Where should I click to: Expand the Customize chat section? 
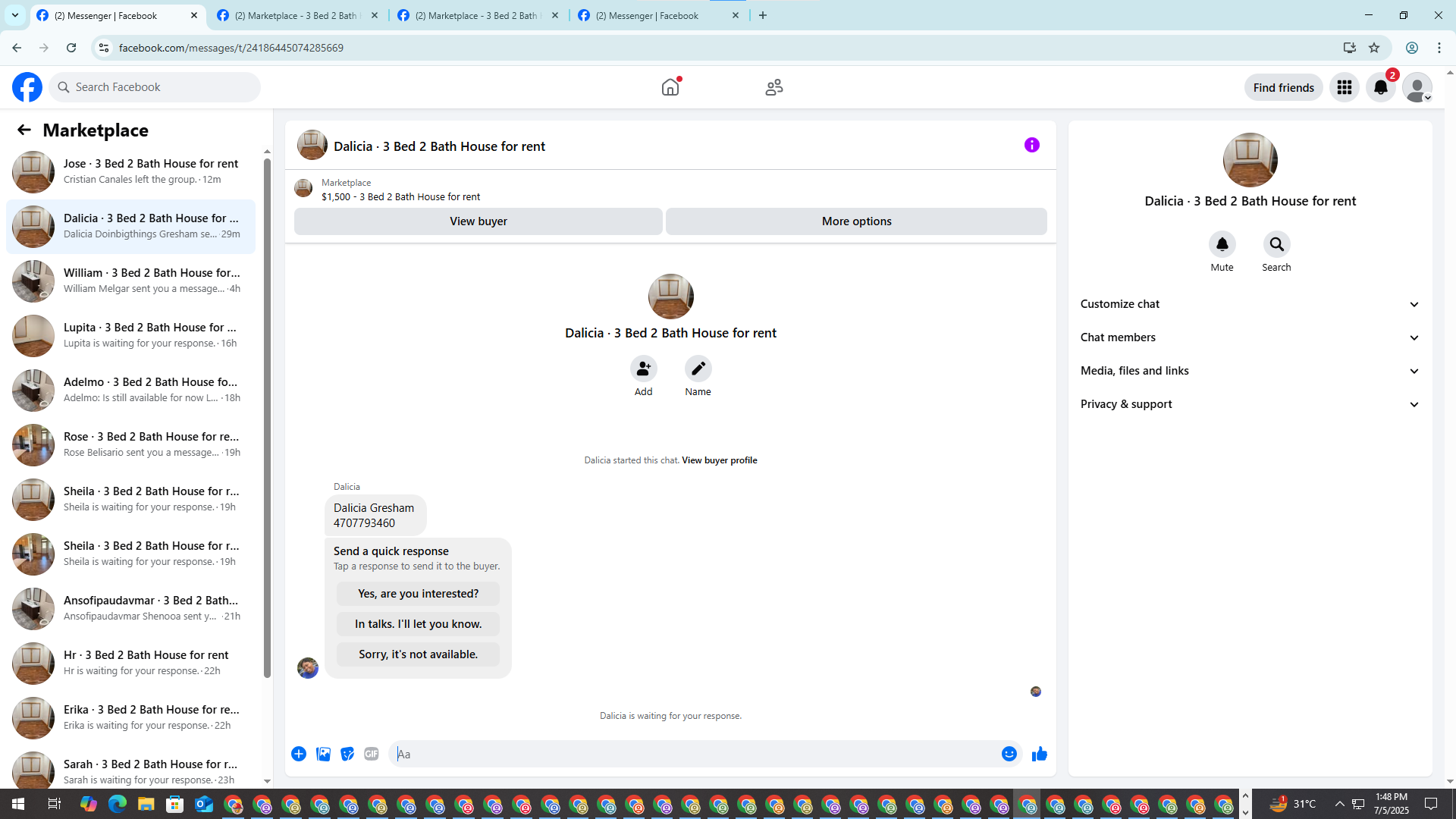tap(1249, 304)
